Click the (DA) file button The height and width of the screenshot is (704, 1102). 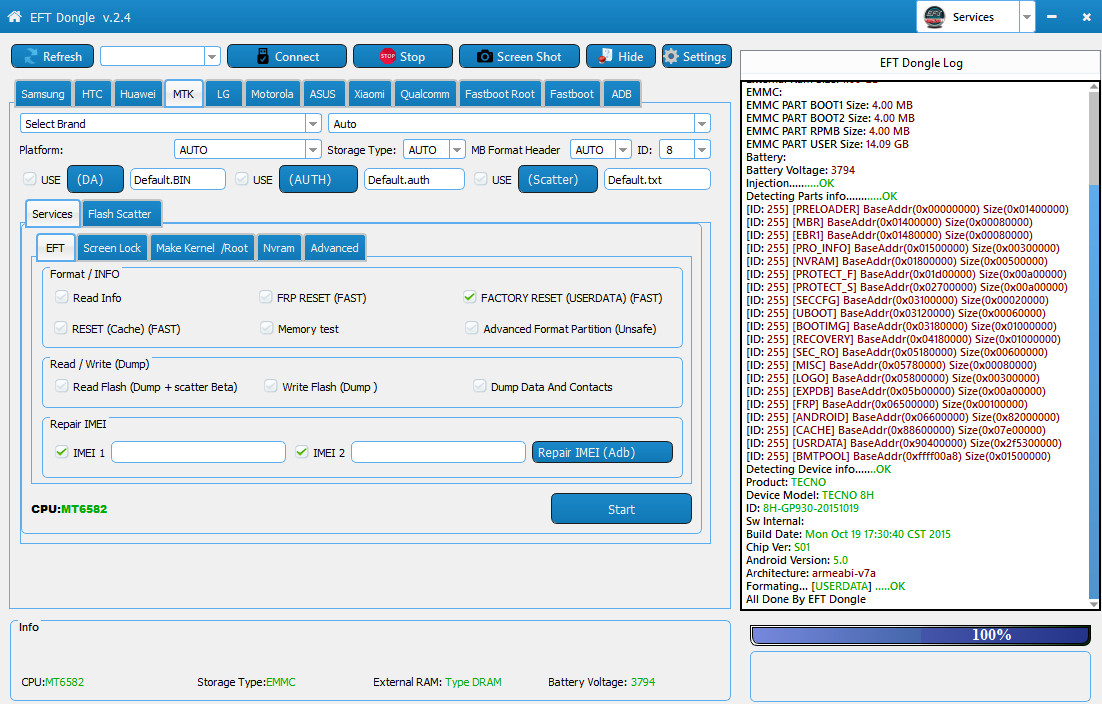[96, 179]
